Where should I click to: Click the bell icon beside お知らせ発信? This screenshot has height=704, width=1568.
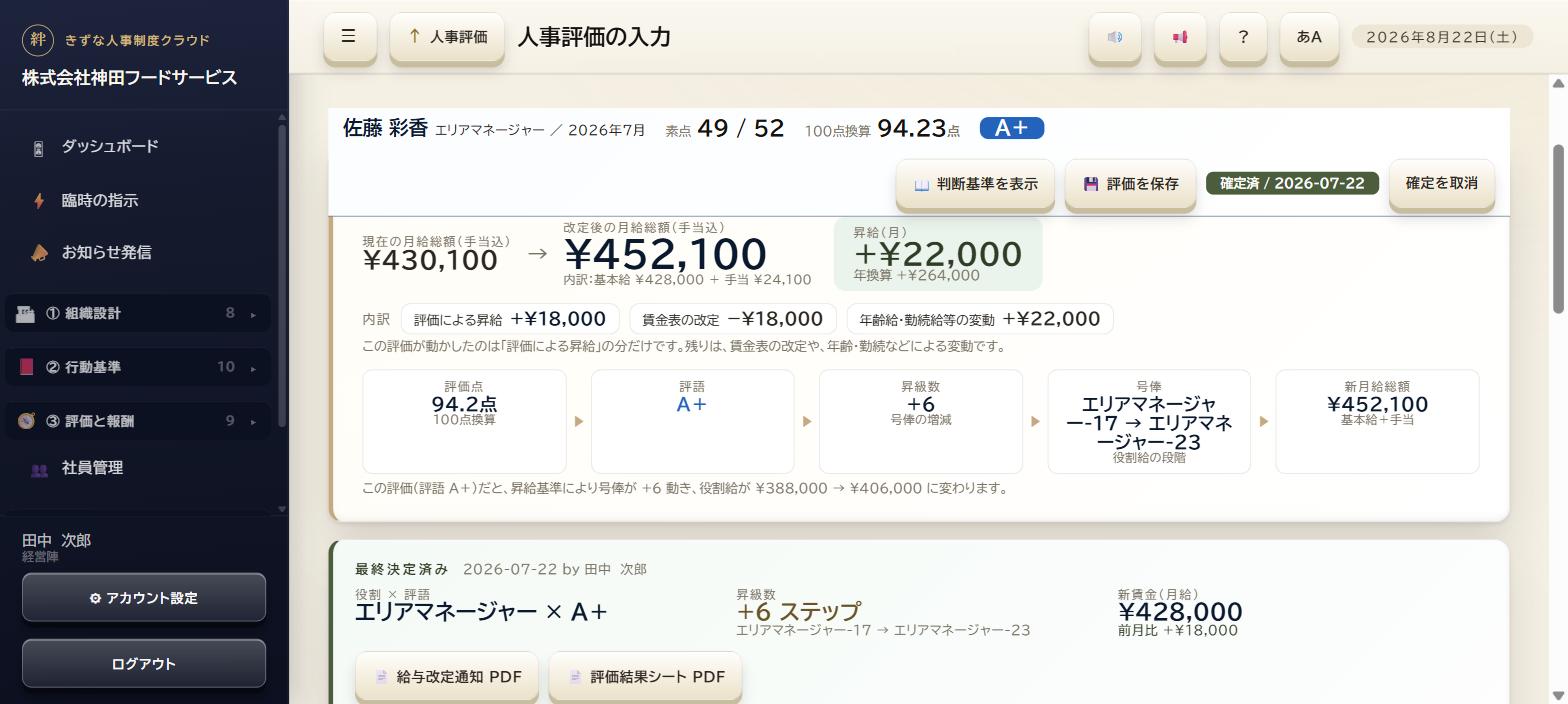pyautogui.click(x=39, y=253)
